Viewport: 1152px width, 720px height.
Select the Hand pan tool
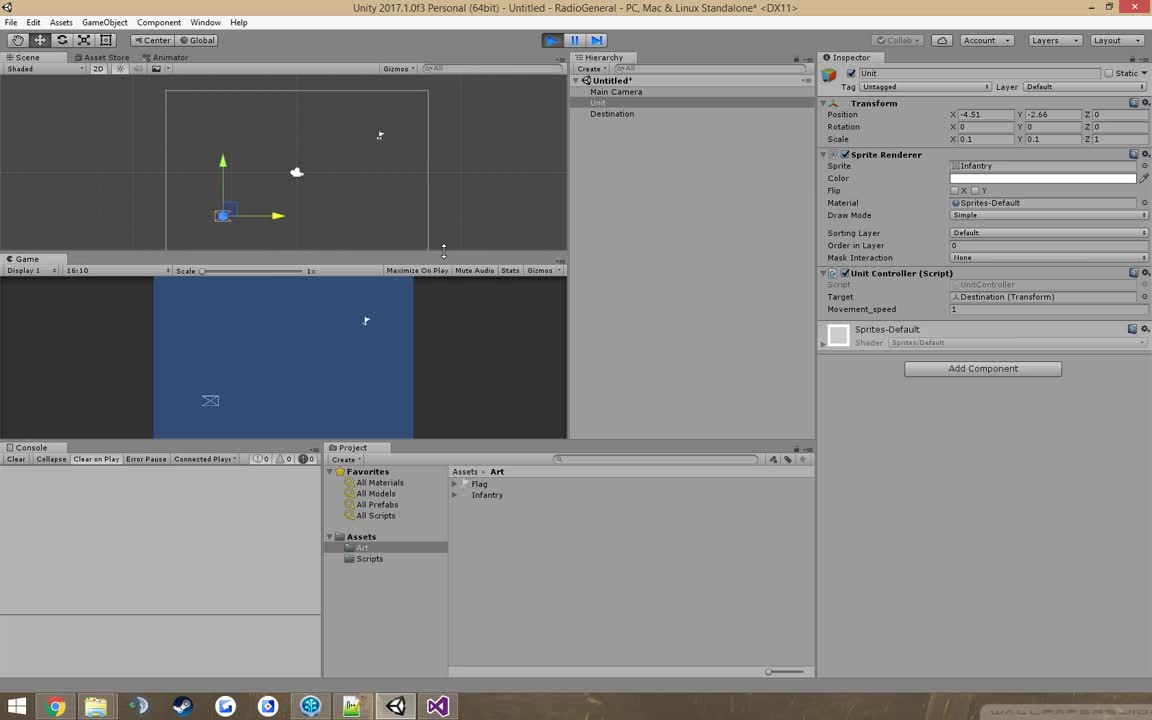(17, 40)
